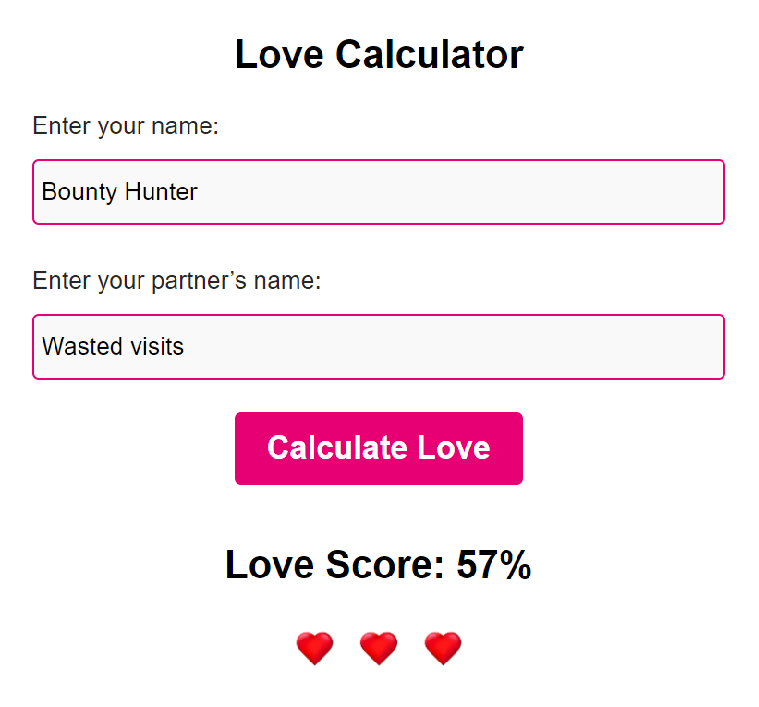Click the "Enter your name:" label

[125, 127]
